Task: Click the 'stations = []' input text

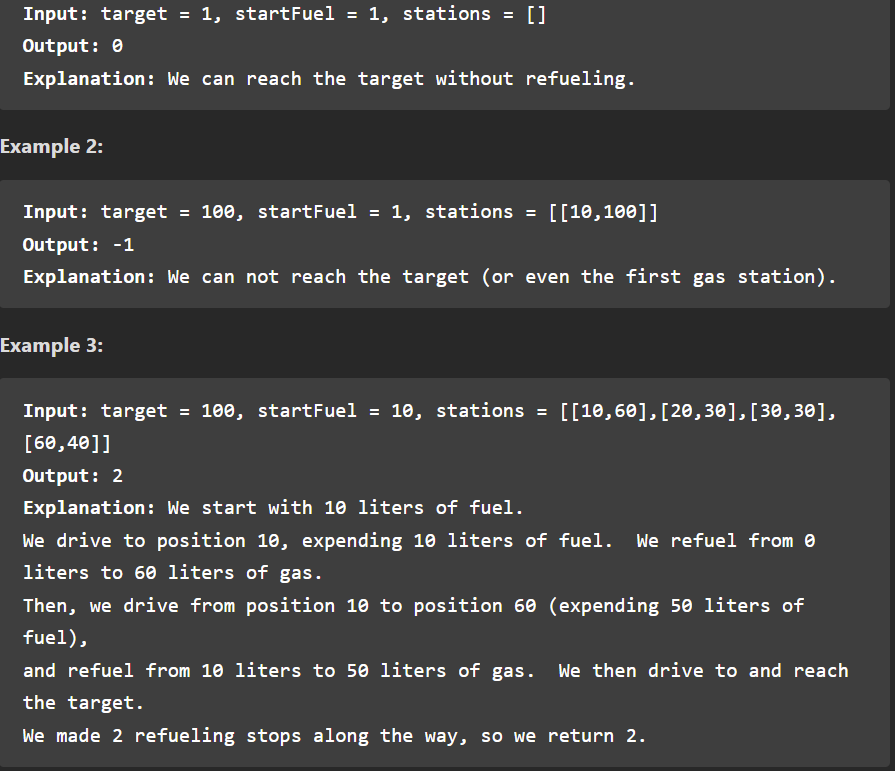Action: pos(474,14)
